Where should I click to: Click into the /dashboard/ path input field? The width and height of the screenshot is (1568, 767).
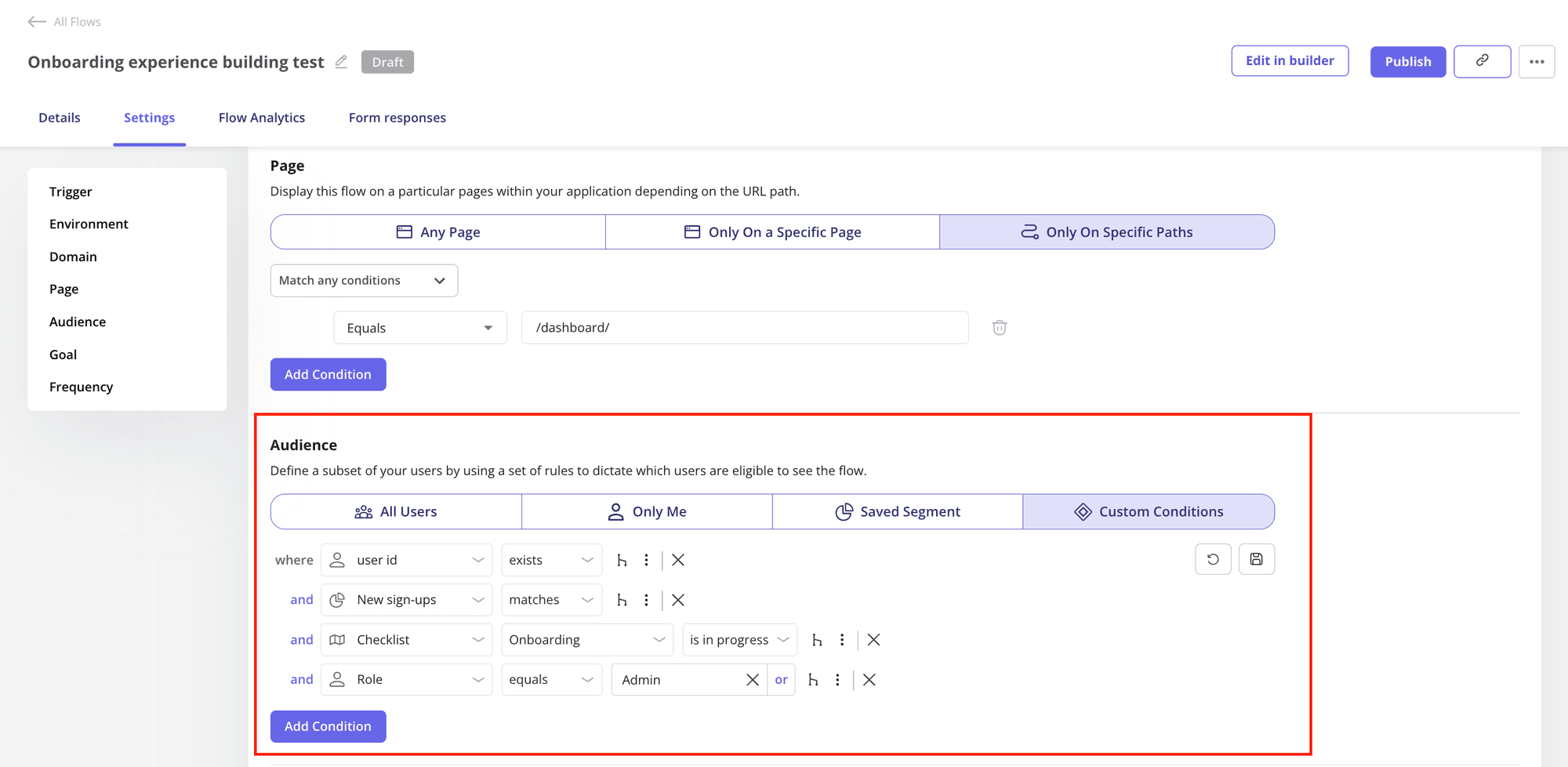click(745, 328)
